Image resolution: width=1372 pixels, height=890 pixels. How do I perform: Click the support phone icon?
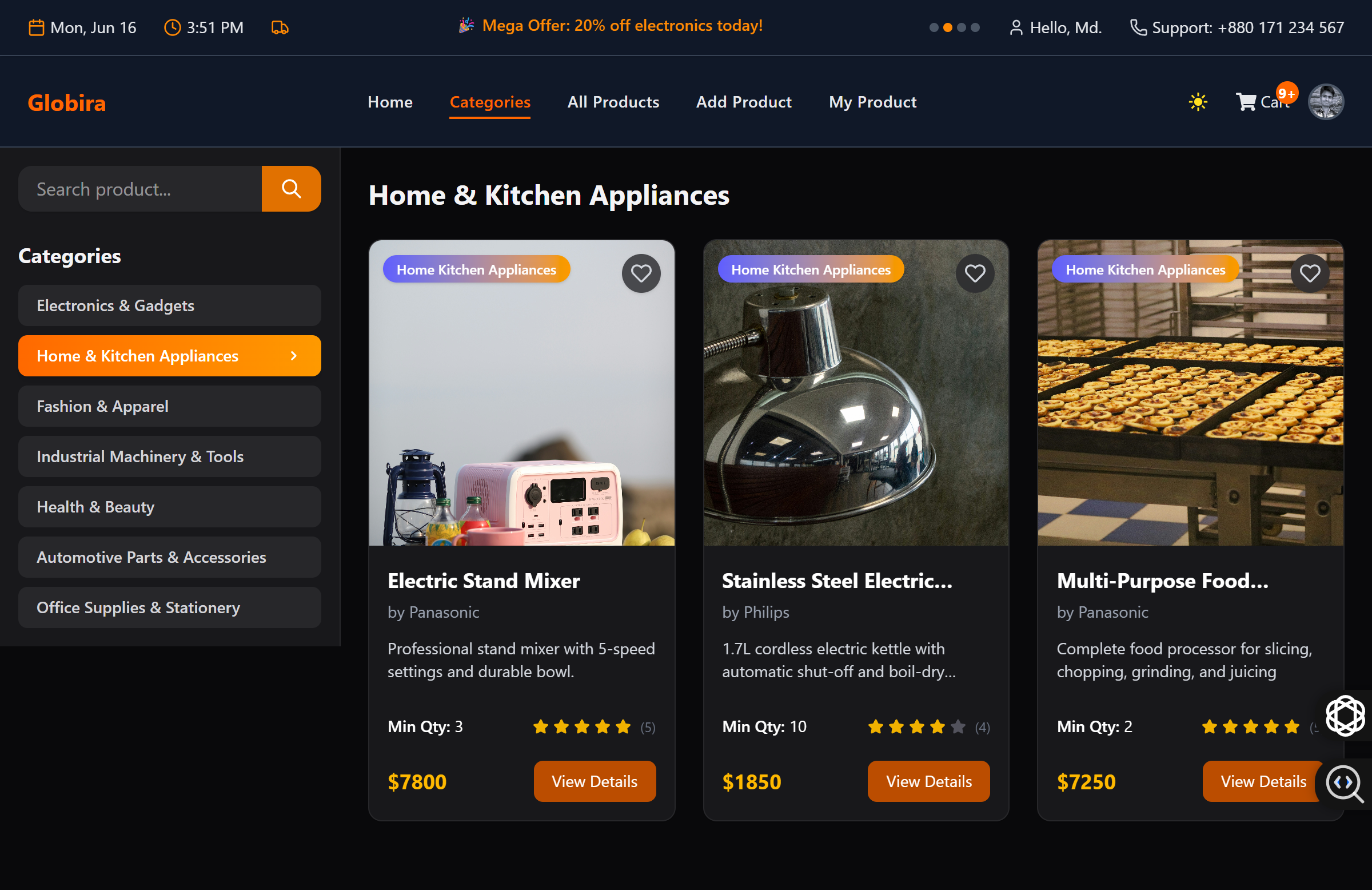tap(1138, 27)
